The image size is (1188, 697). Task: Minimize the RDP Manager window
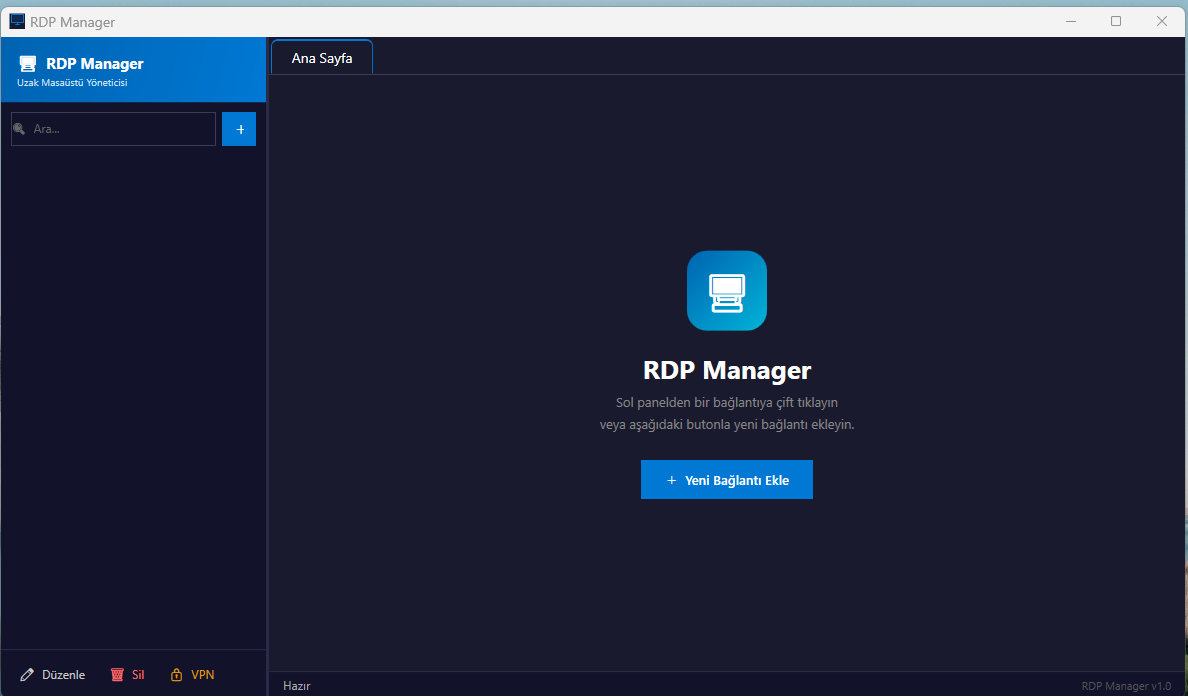point(1071,21)
